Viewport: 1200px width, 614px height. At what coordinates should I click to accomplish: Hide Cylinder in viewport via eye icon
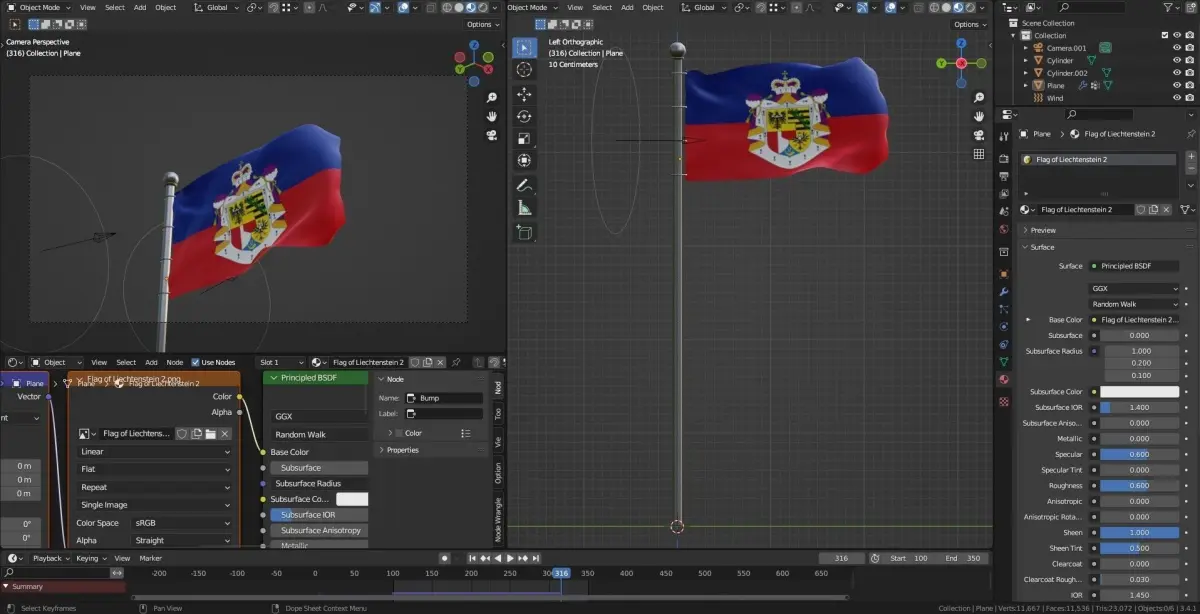point(1176,60)
